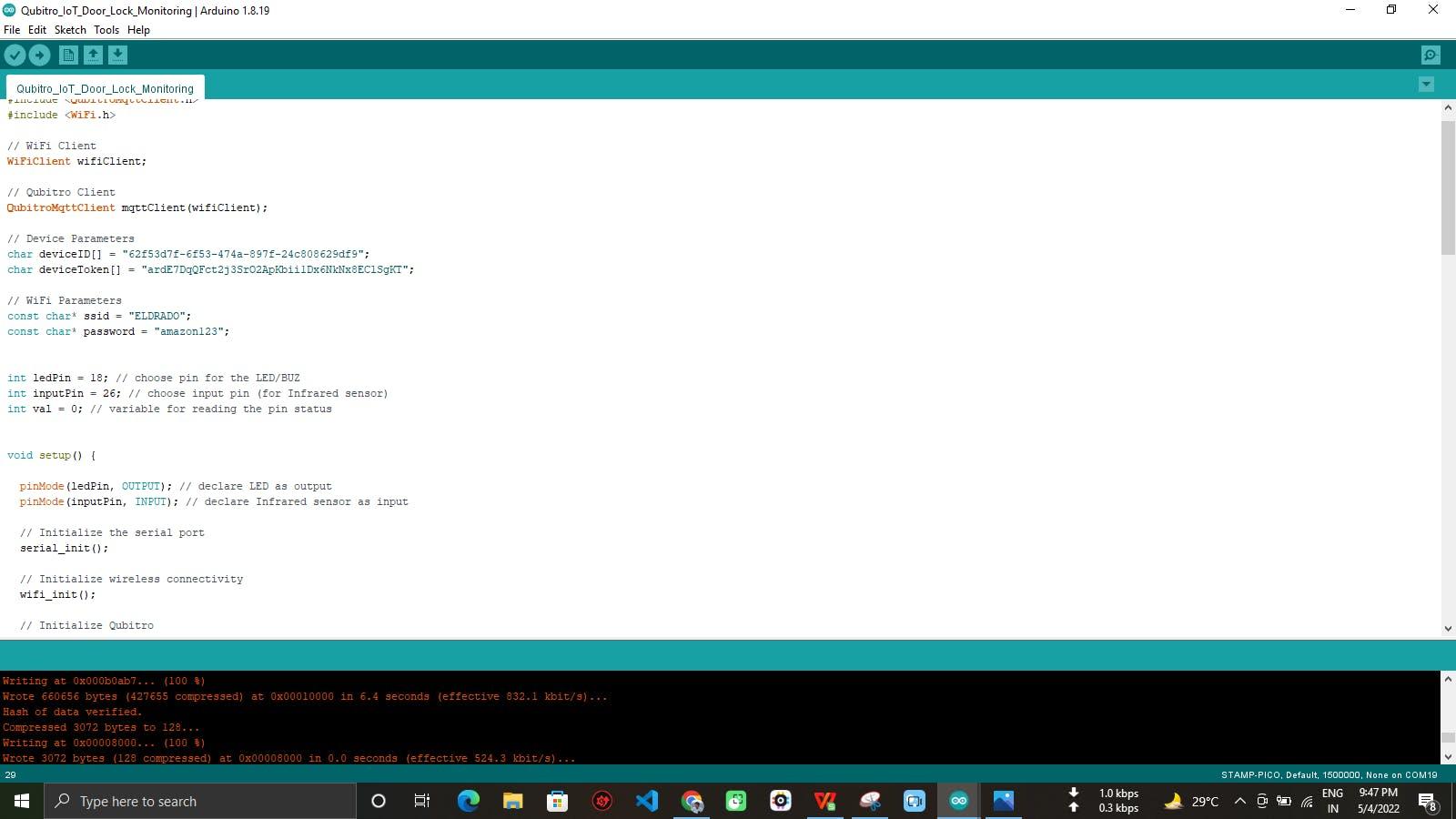
Task: Click the "#include <WiFi.h>" line
Action: pos(61,115)
